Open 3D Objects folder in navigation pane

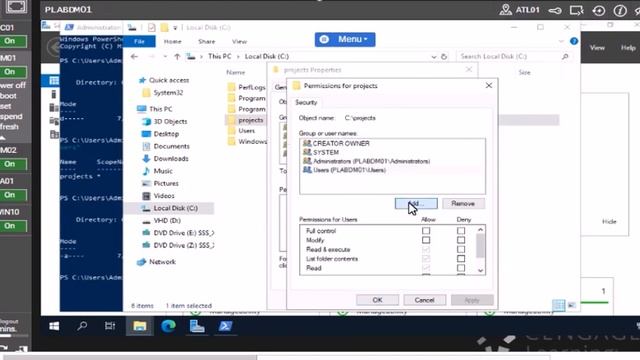tap(164, 121)
